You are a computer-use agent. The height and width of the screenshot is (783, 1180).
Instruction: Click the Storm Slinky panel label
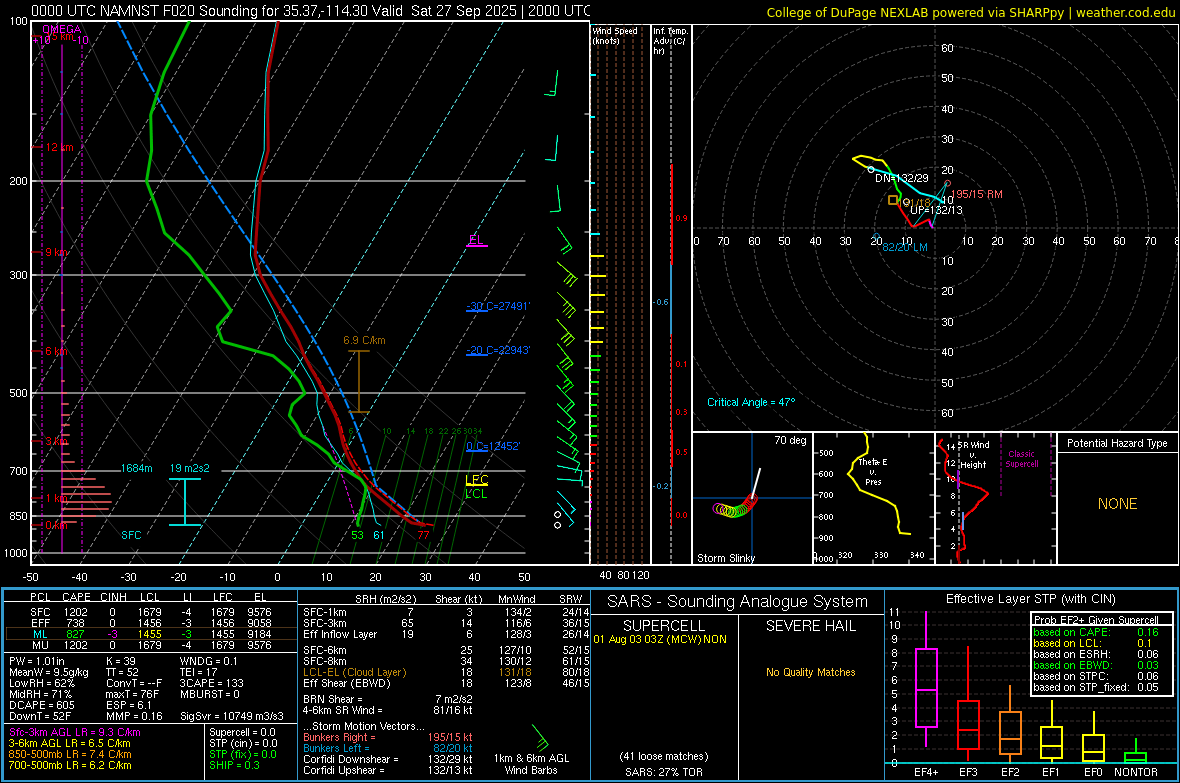click(x=725, y=558)
